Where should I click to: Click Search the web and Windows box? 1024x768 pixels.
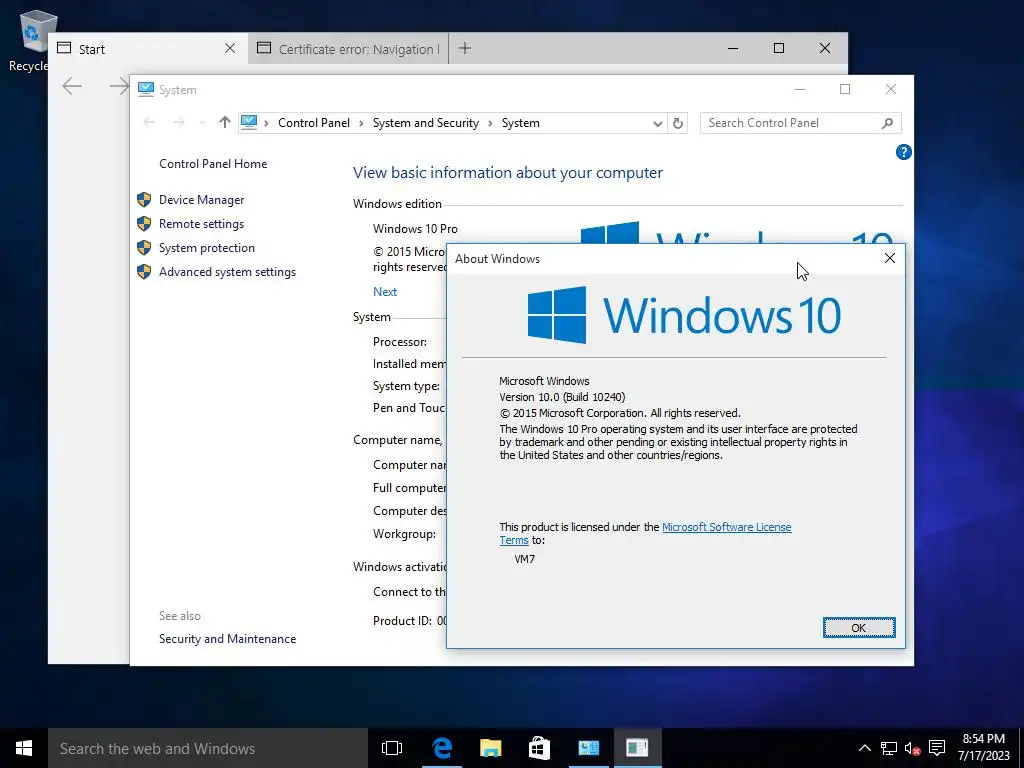208,748
